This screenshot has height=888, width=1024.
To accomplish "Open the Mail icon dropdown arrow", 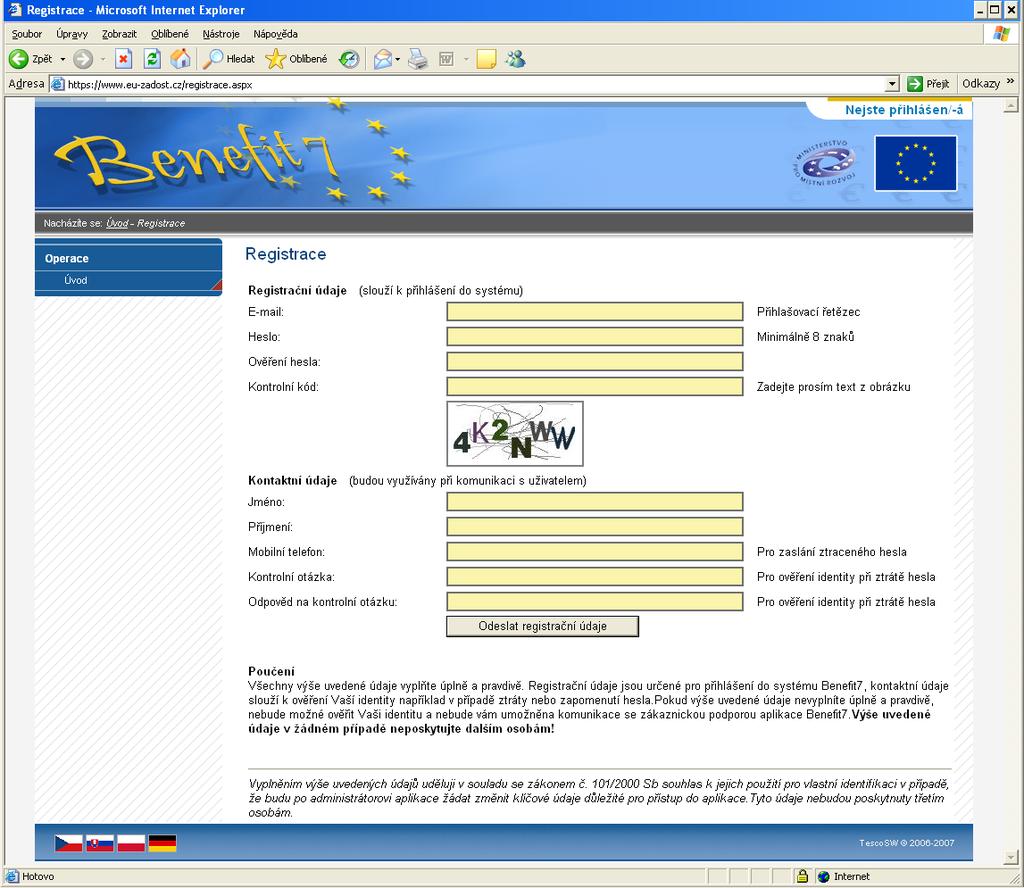I will click(398, 59).
